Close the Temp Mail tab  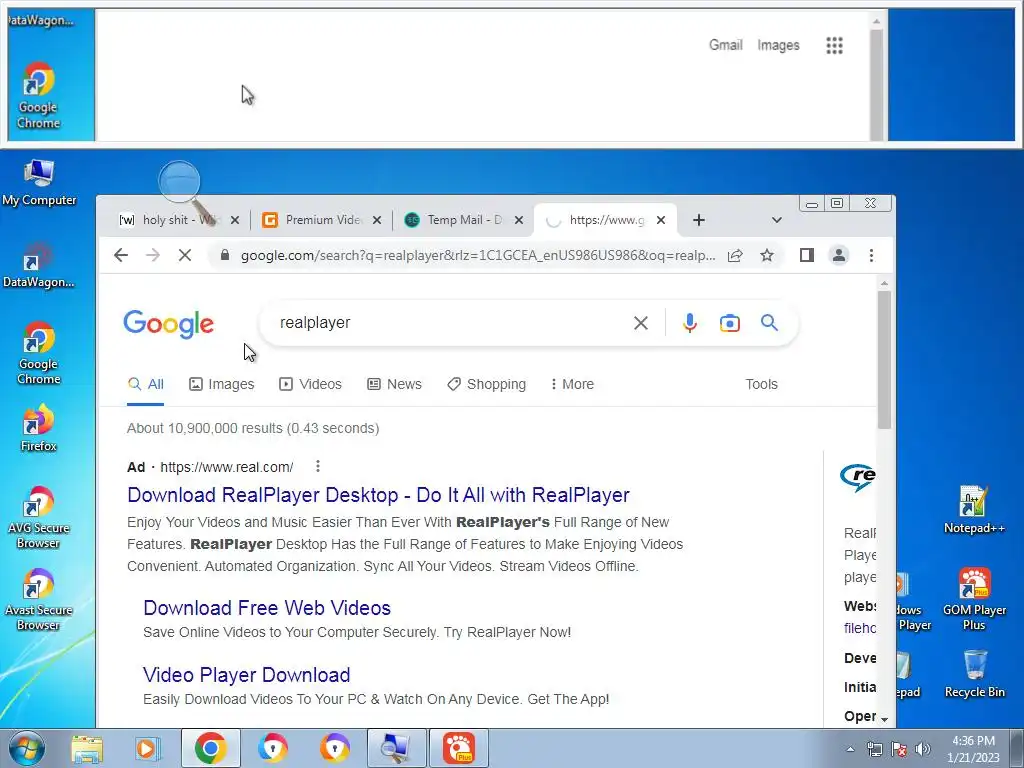pyautogui.click(x=519, y=220)
